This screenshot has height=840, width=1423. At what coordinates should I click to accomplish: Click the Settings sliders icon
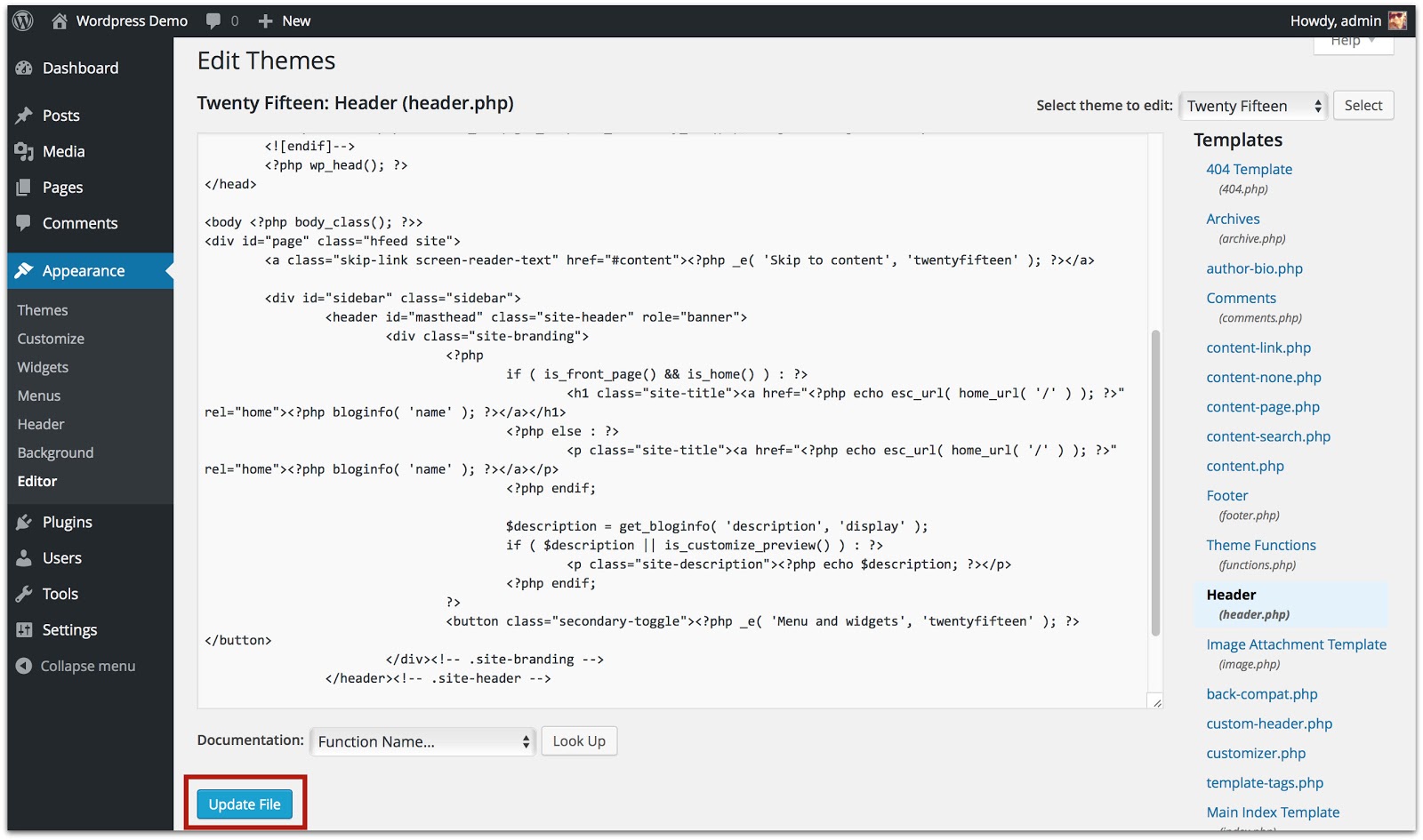pos(24,629)
